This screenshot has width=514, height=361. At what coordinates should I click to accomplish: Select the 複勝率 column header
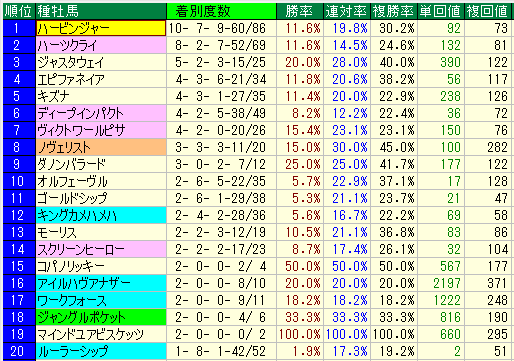point(394,11)
